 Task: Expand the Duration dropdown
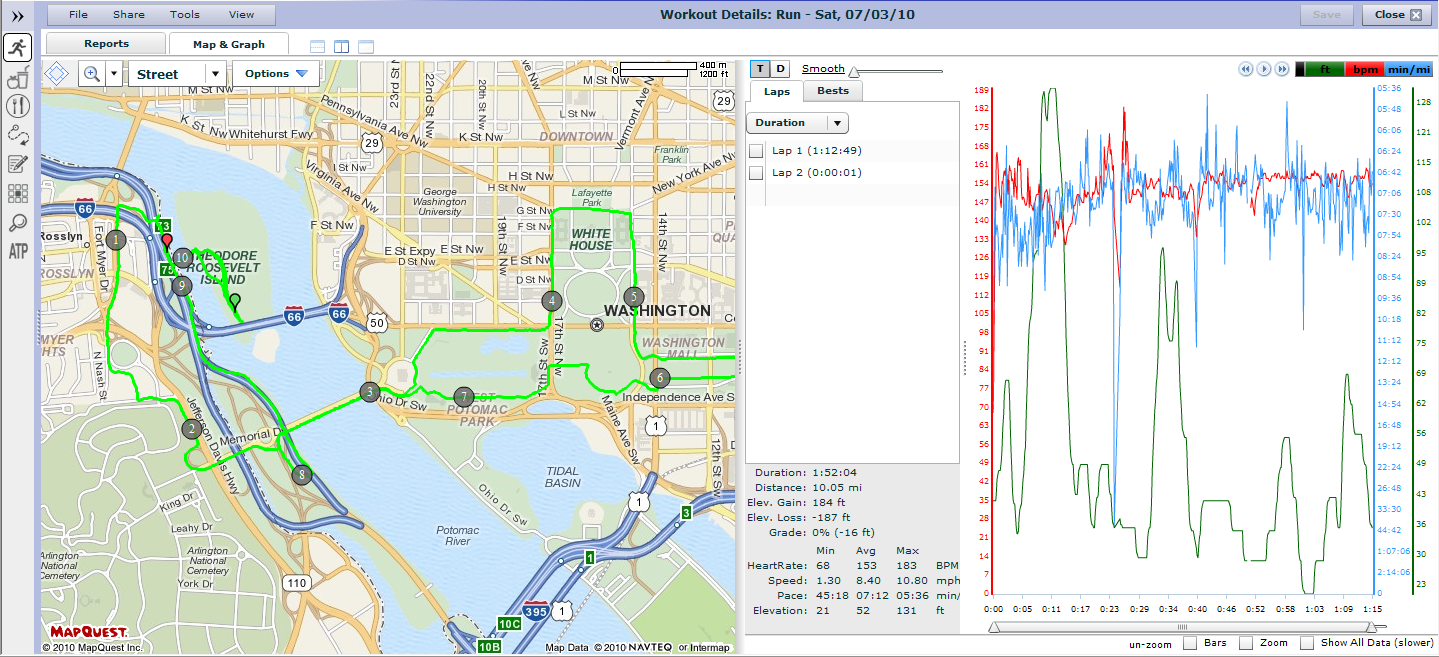pos(797,123)
